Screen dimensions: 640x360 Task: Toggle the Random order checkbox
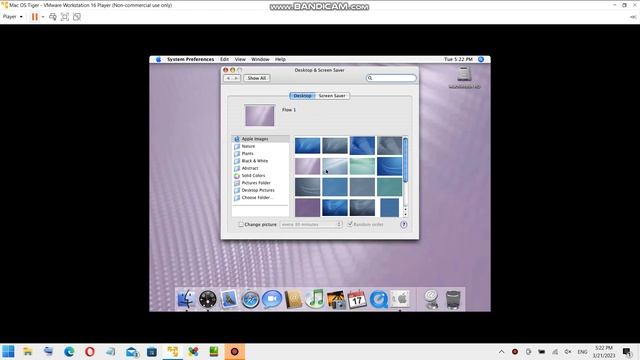pos(350,224)
